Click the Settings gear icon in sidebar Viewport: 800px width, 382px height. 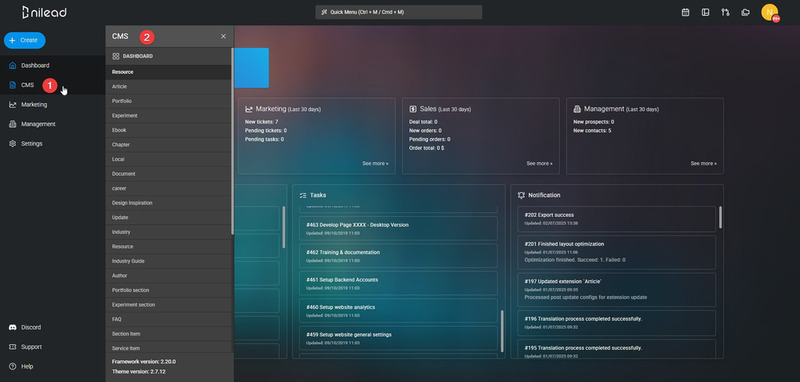click(12, 144)
